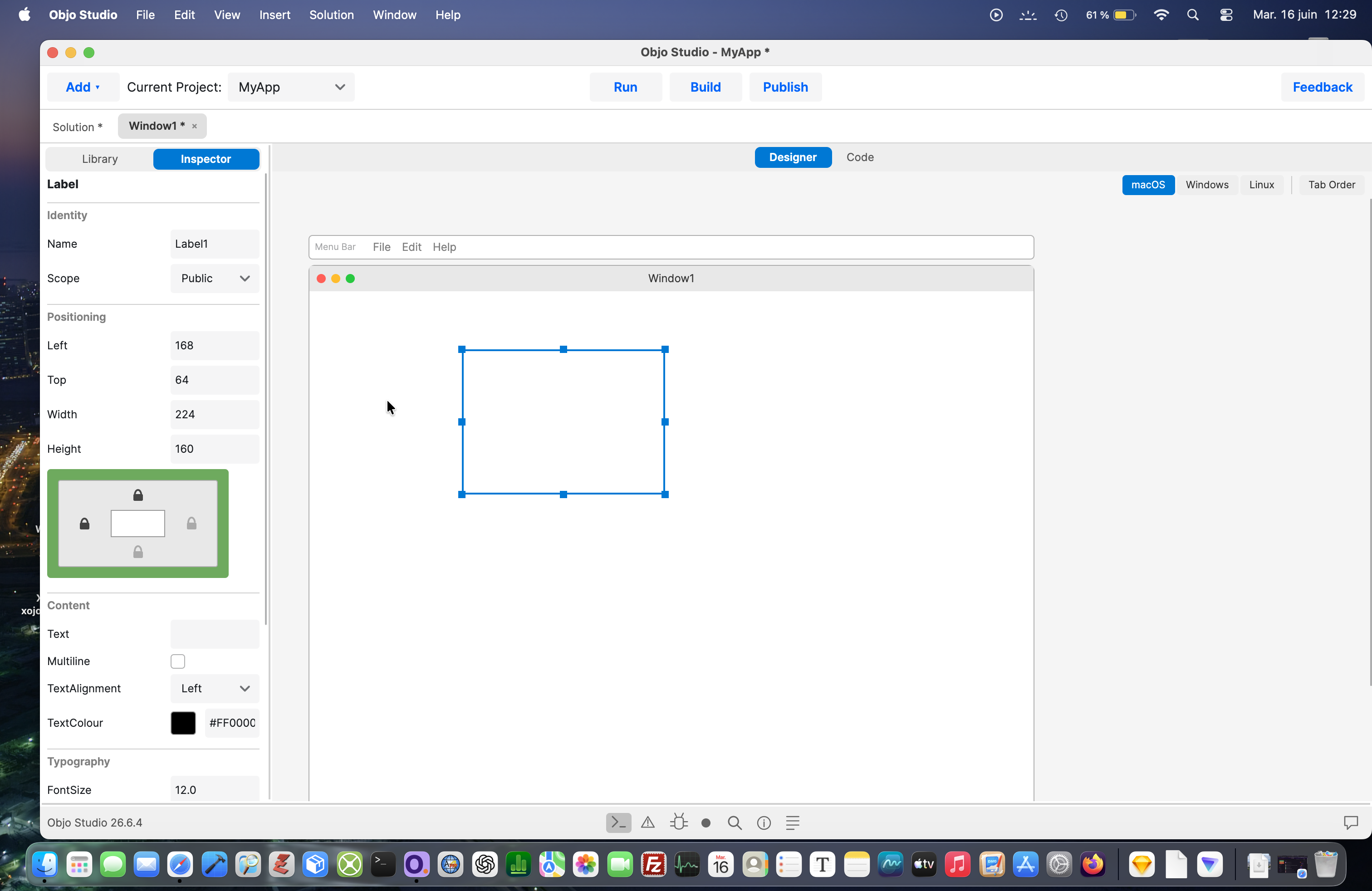Screen dimensions: 1372x891
Task: Switch to the Library tab
Action: pyautogui.click(x=100, y=159)
